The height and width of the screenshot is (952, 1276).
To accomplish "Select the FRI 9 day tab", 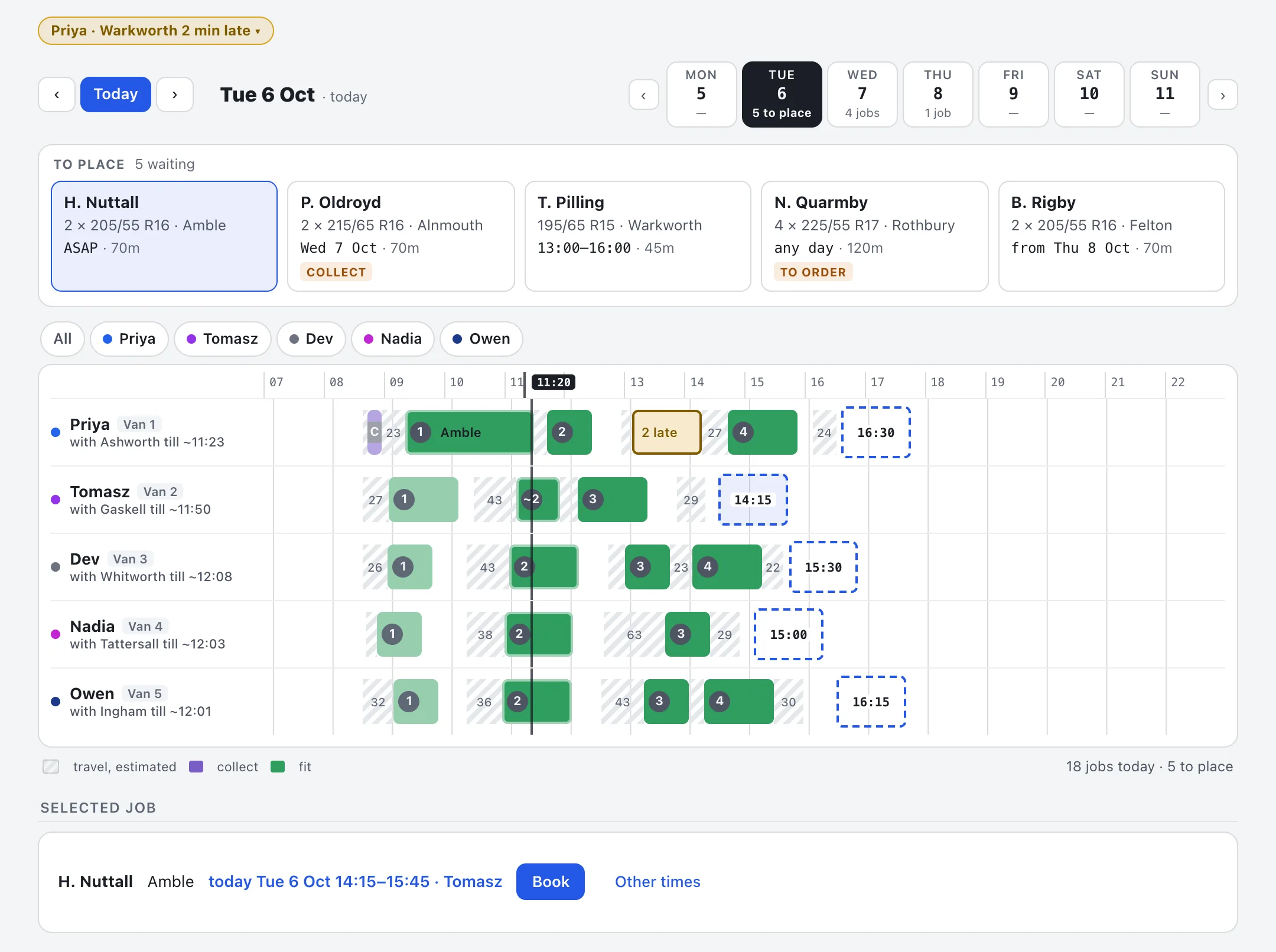I will click(1013, 94).
